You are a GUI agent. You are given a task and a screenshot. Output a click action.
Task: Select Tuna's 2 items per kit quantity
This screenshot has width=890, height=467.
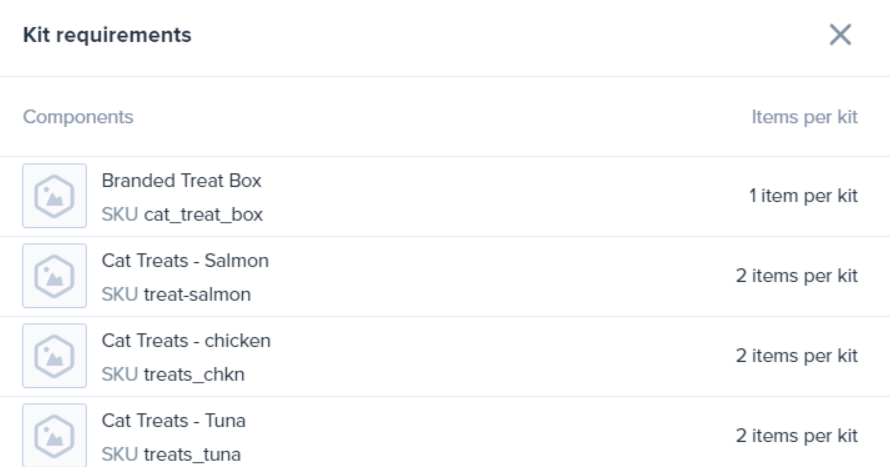click(x=797, y=436)
